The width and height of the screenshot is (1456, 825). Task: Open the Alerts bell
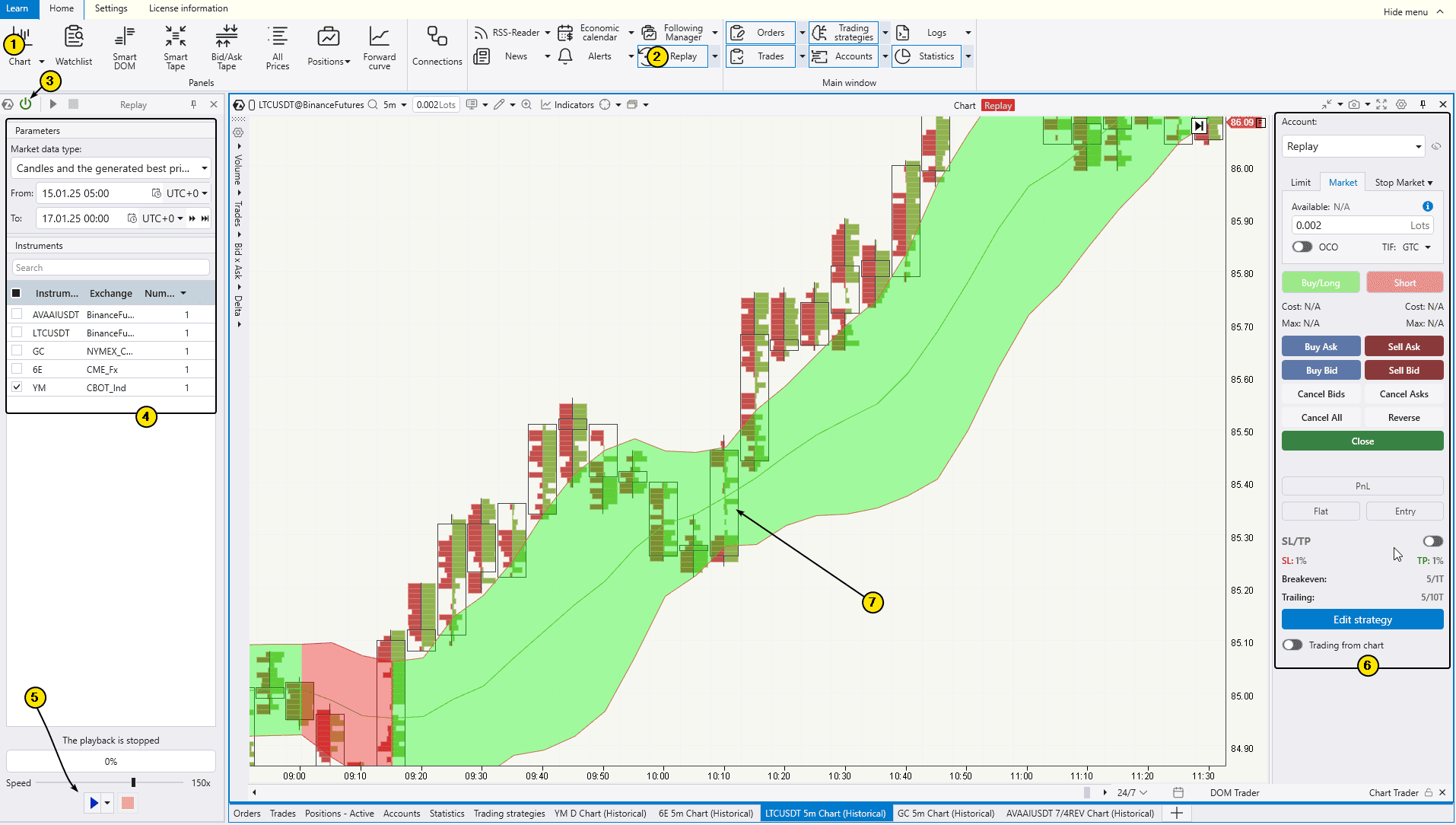click(565, 56)
